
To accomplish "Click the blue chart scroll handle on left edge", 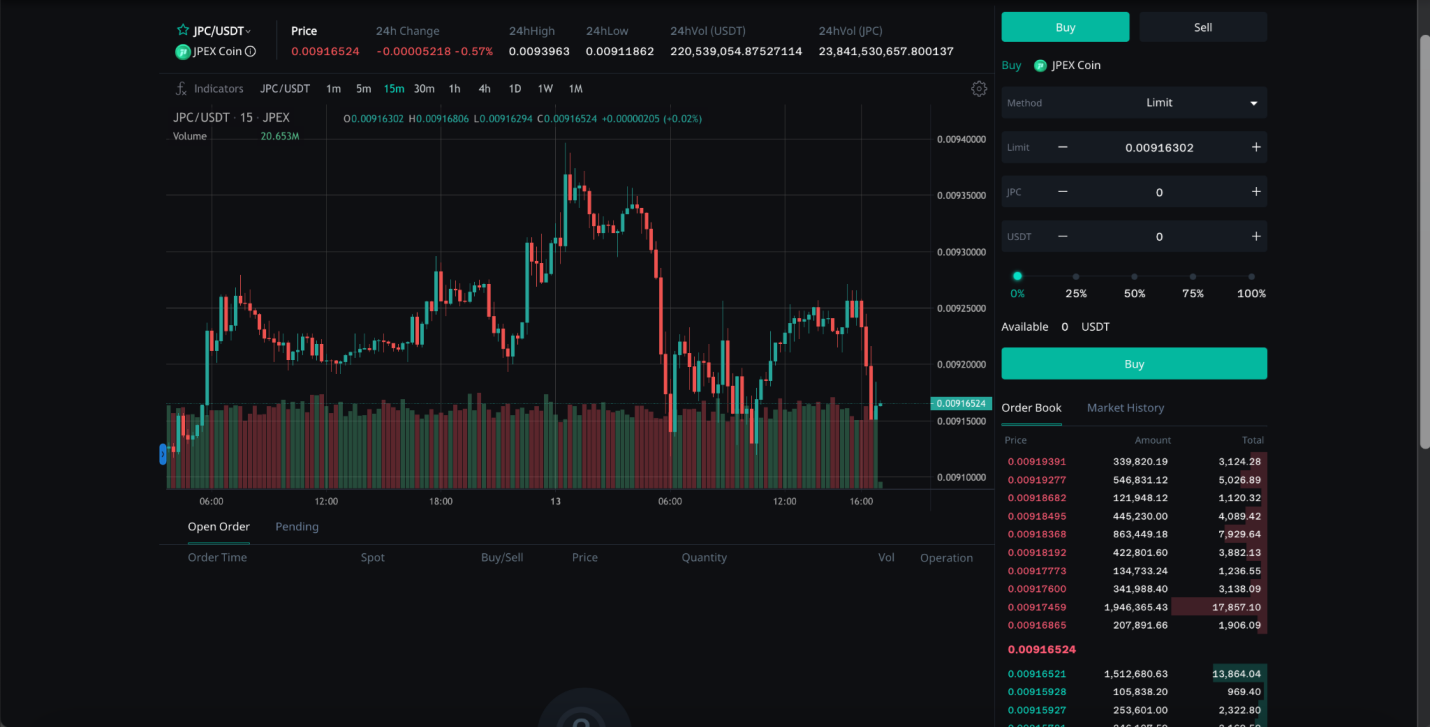I will point(163,454).
